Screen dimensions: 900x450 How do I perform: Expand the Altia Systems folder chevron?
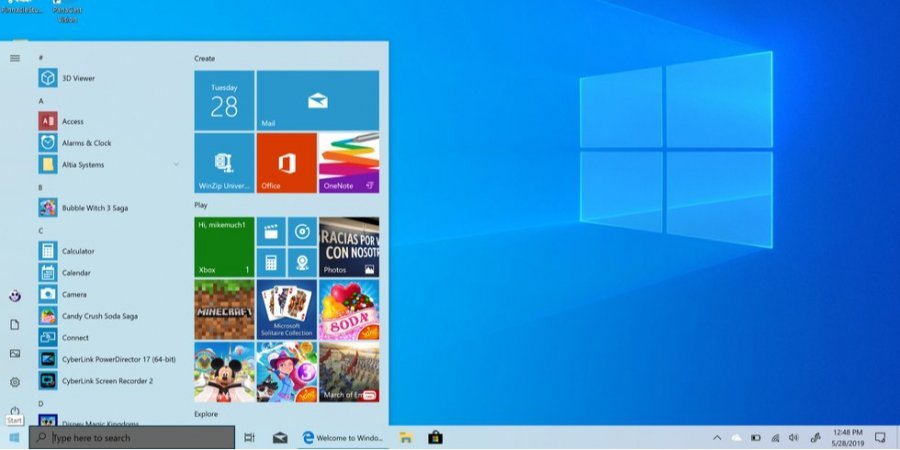tap(176, 165)
